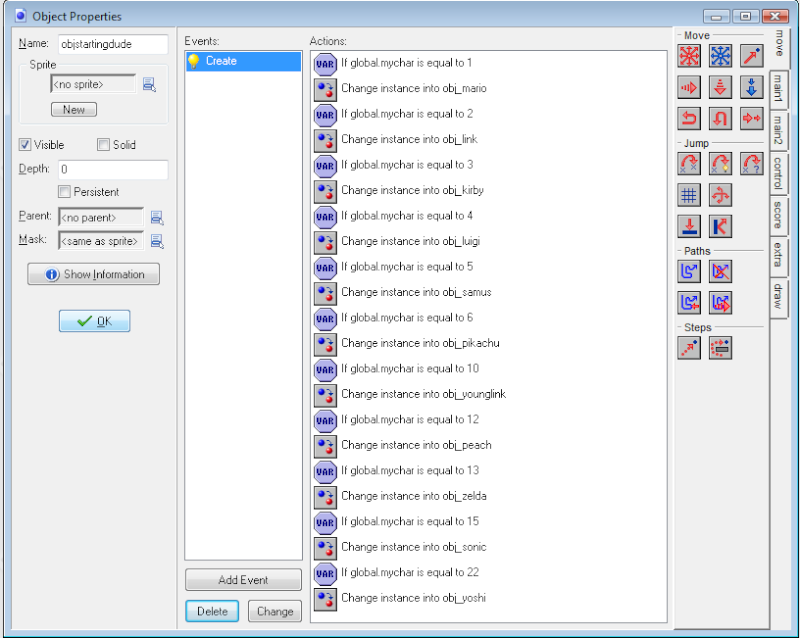
Task: Click the Change event button
Action: point(275,611)
